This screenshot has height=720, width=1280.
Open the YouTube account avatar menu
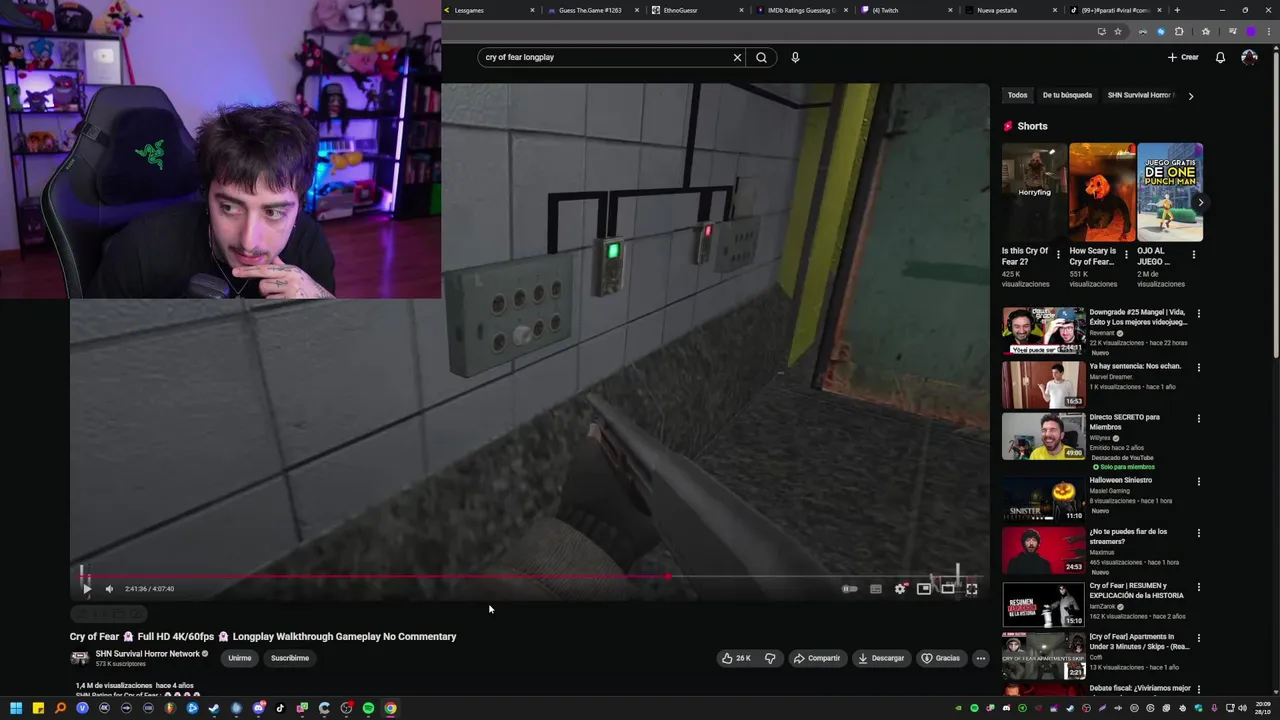[1249, 57]
